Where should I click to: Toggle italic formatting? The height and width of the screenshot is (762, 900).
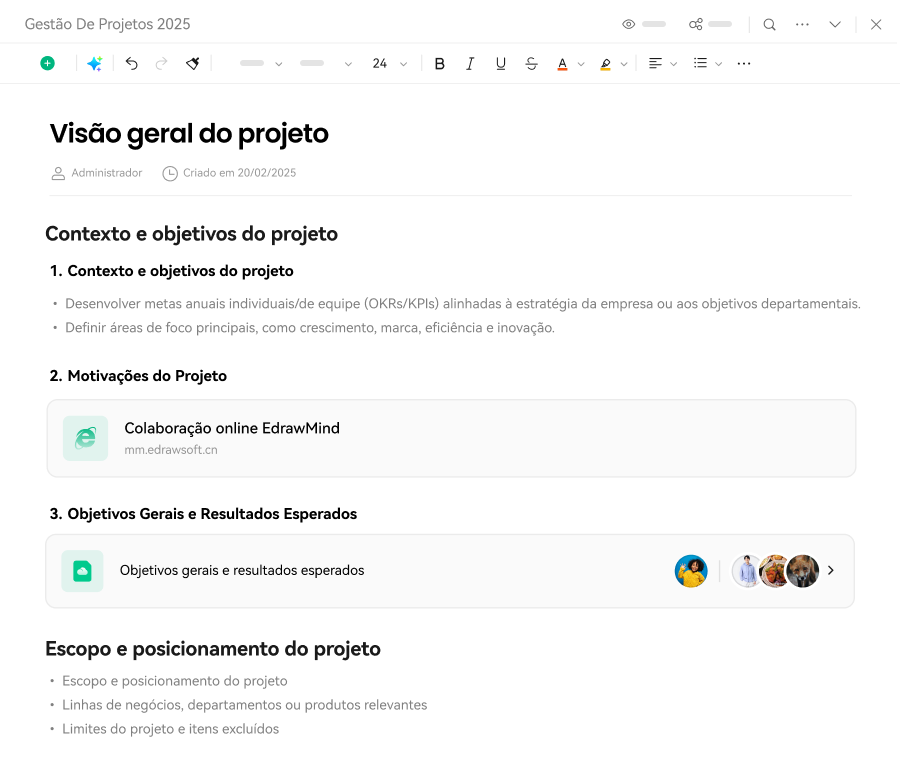click(470, 63)
